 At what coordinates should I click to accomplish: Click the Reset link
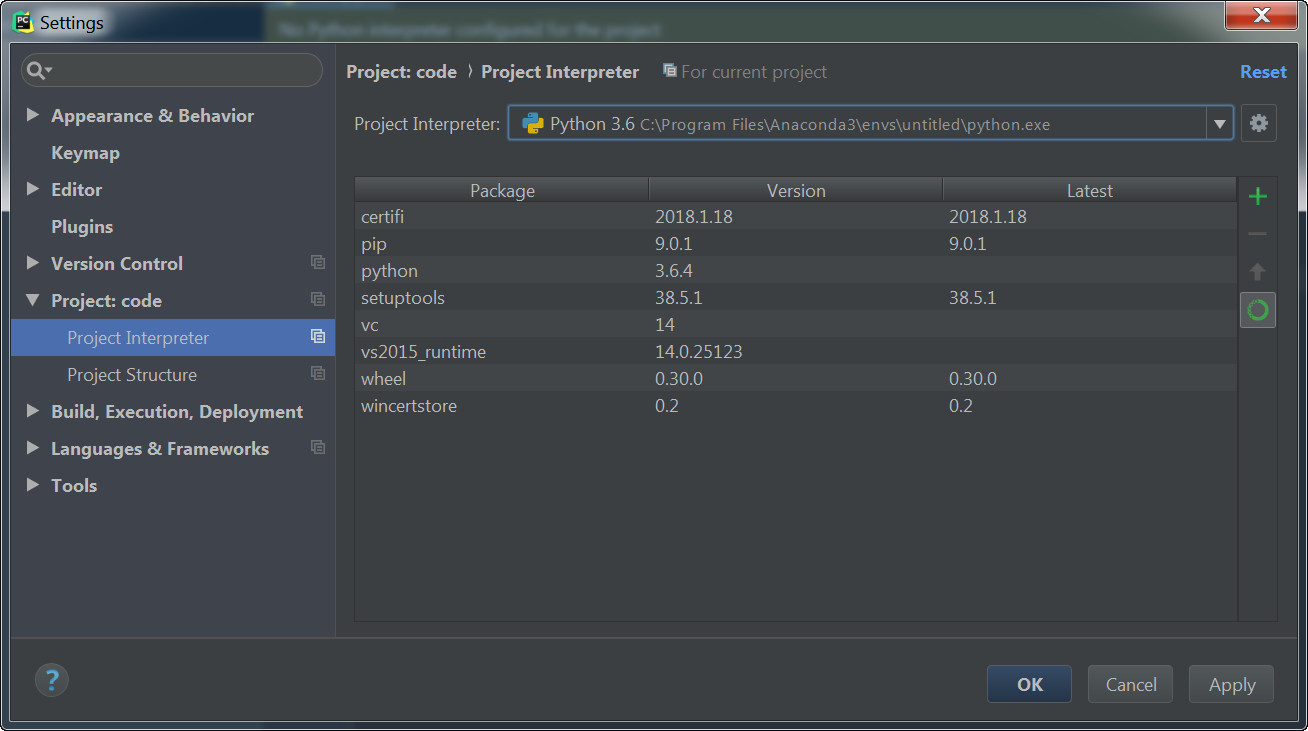coord(1263,72)
